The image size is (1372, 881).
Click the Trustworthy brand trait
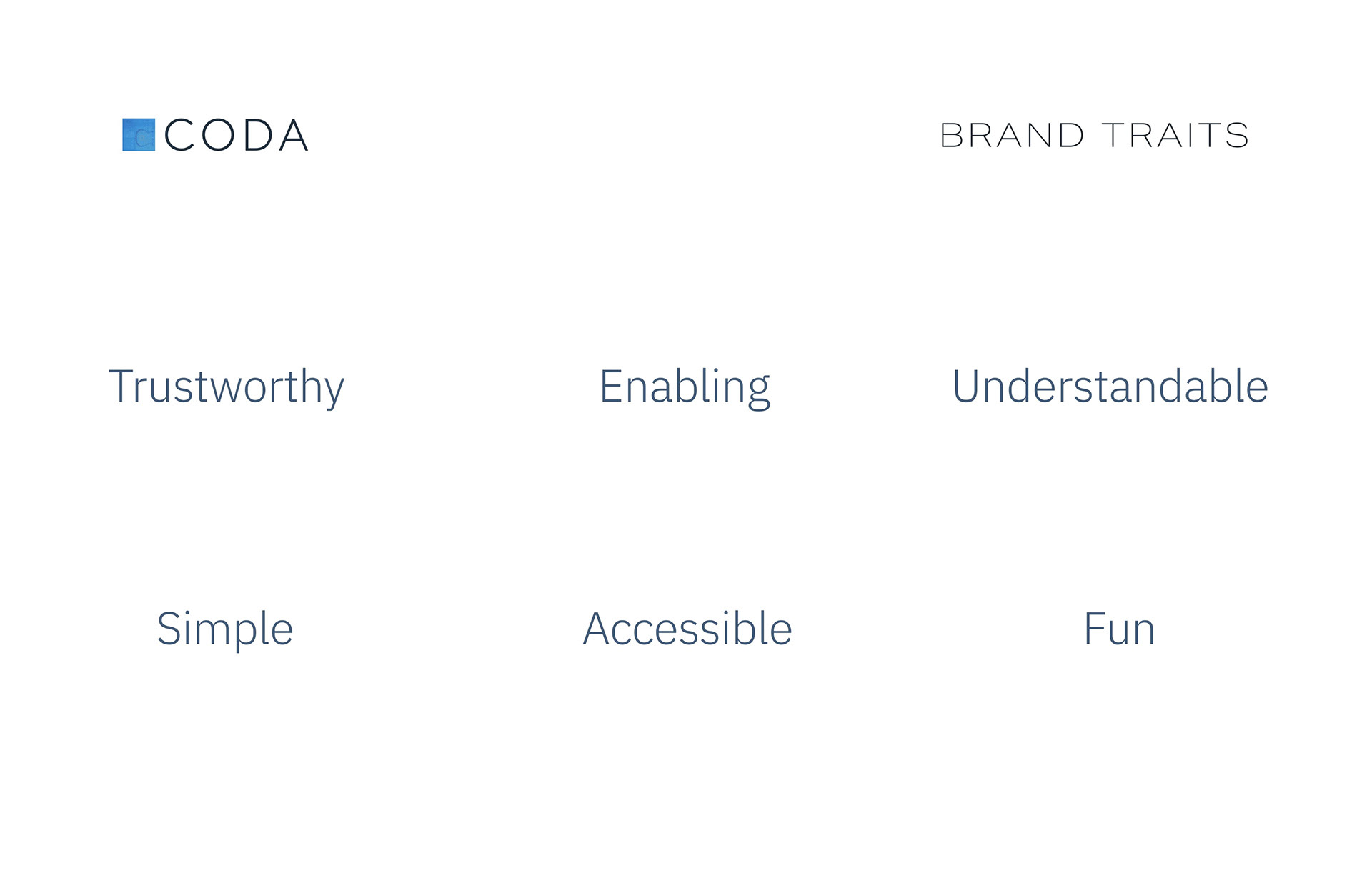[x=227, y=387]
